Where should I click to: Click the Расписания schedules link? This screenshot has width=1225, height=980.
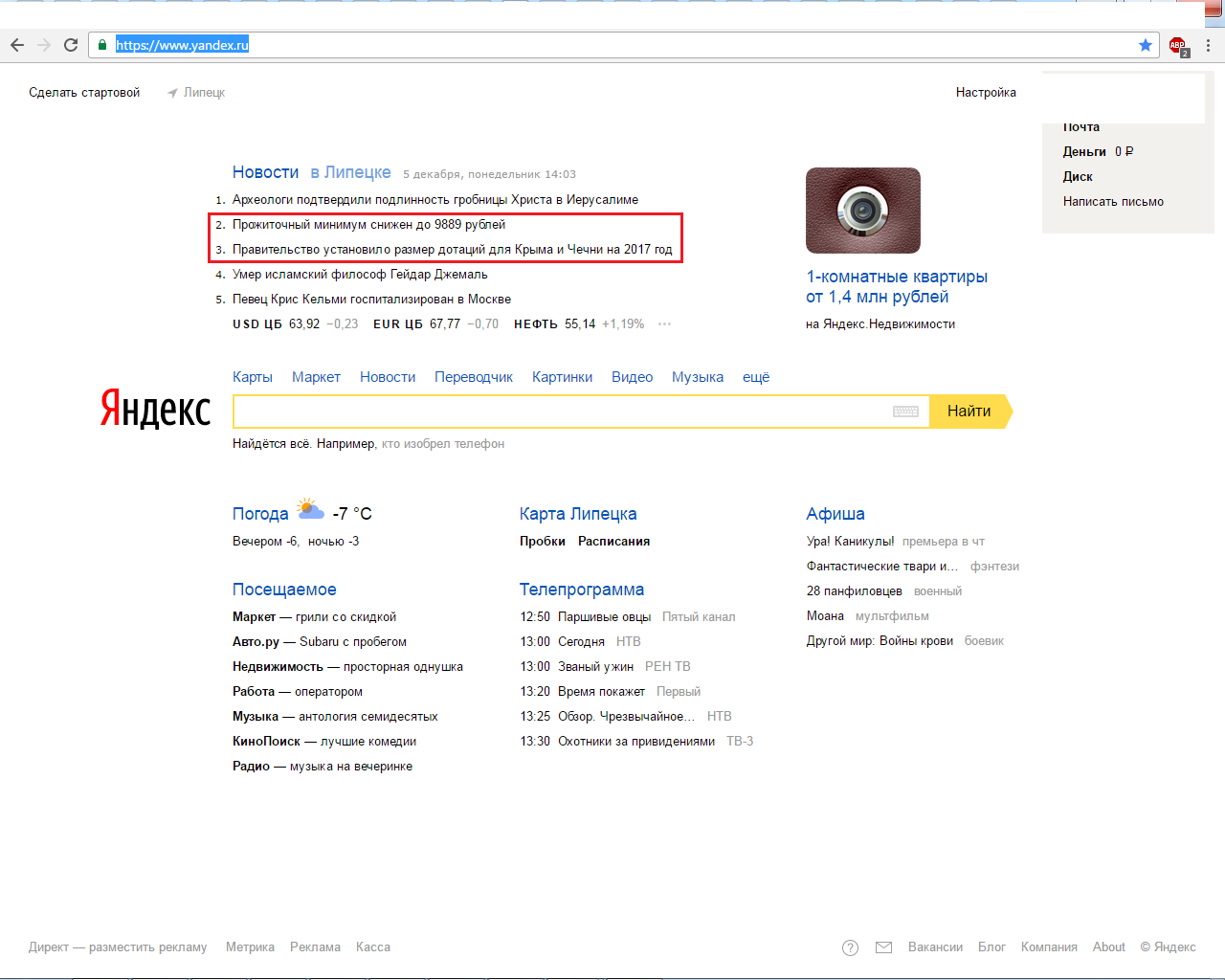[x=613, y=542]
